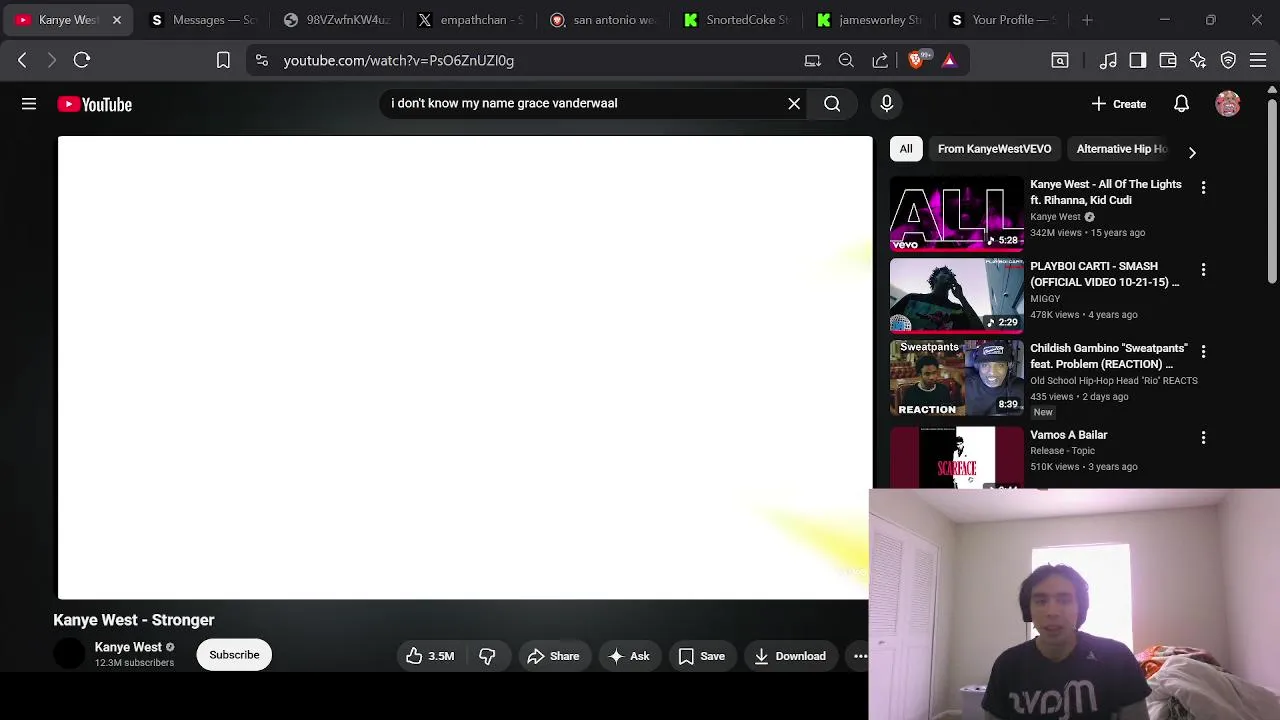1280x720 pixels.
Task: Open options for All Of The Lights
Action: tap(1203, 188)
